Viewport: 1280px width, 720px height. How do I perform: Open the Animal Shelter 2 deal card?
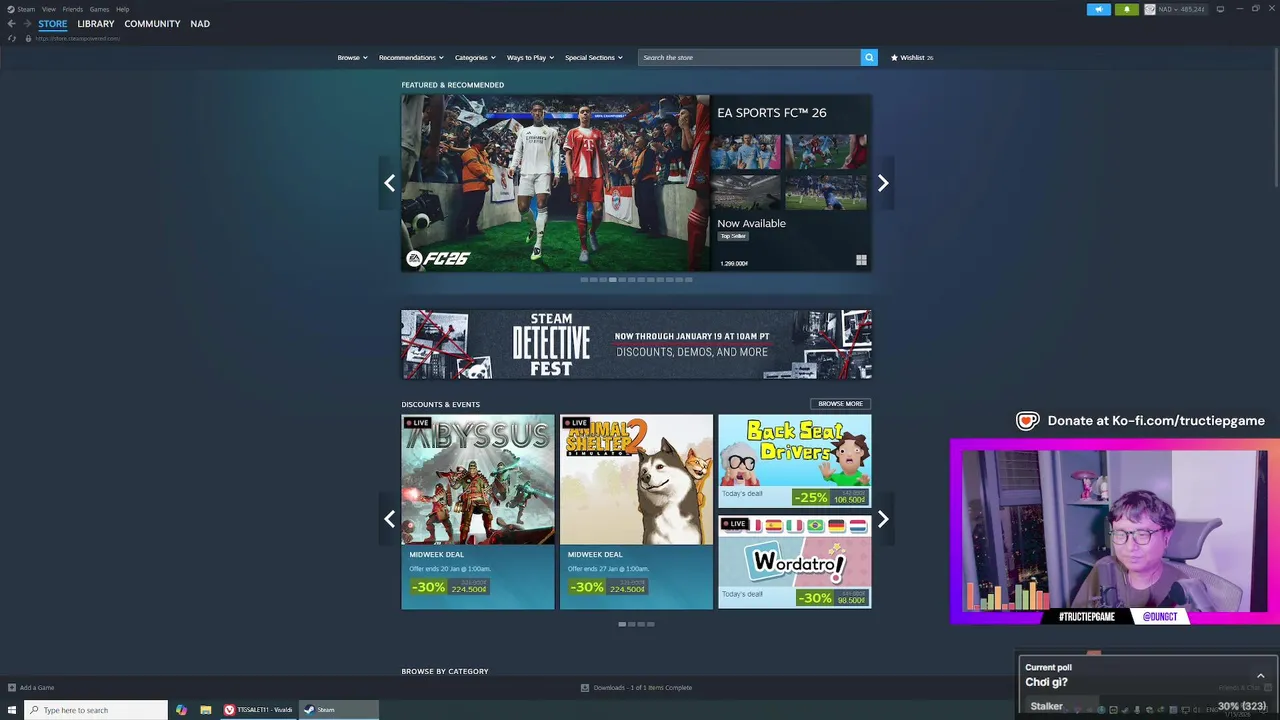(x=636, y=512)
